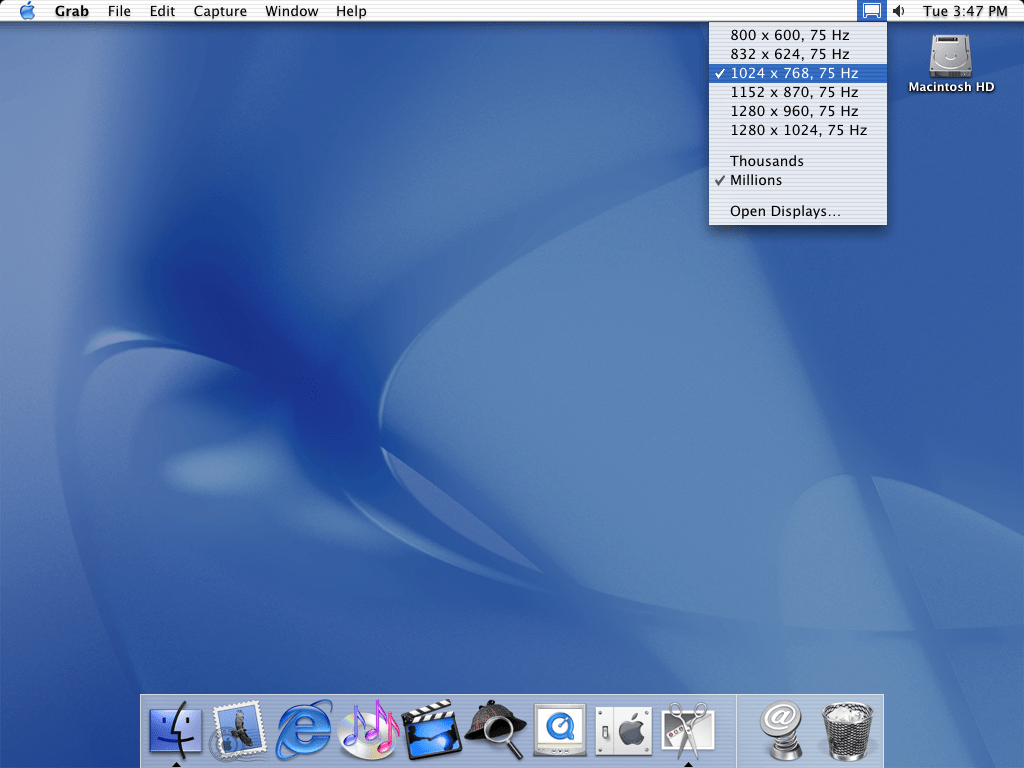This screenshot has height=768, width=1024.
Task: Open iMovie clapperboard icon in Dock
Action: point(431,730)
